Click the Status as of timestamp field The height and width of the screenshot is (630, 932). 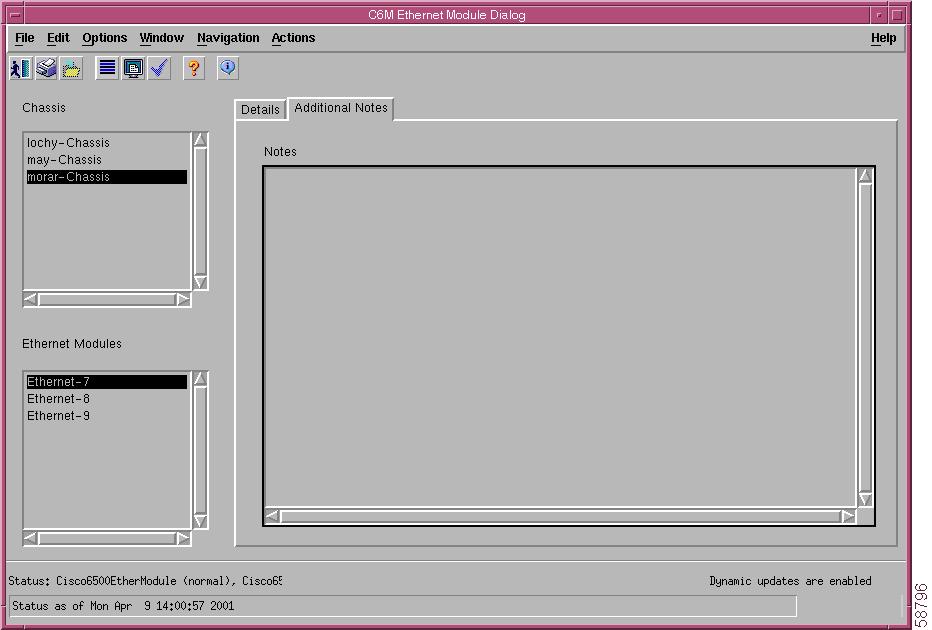click(x=403, y=606)
